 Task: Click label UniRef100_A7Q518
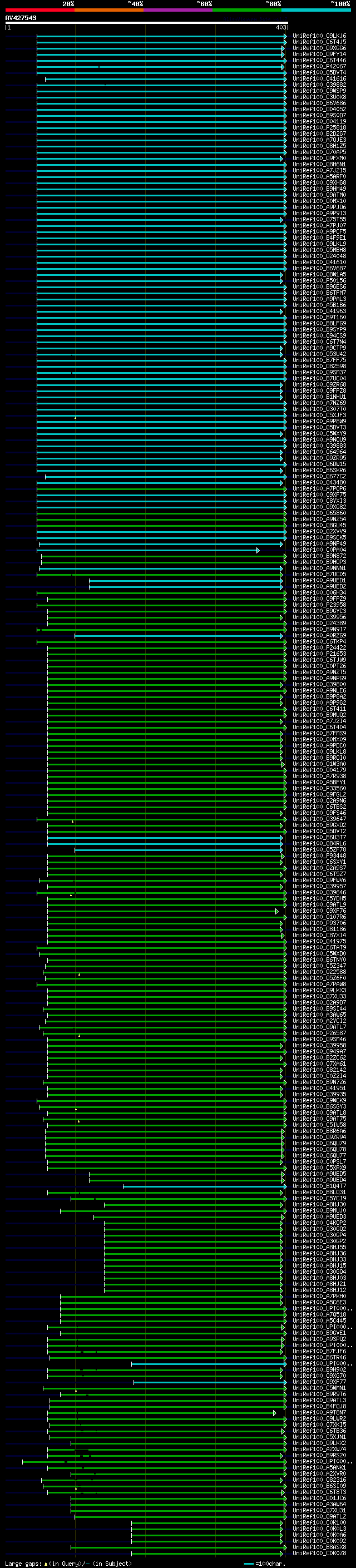[319, 1314]
